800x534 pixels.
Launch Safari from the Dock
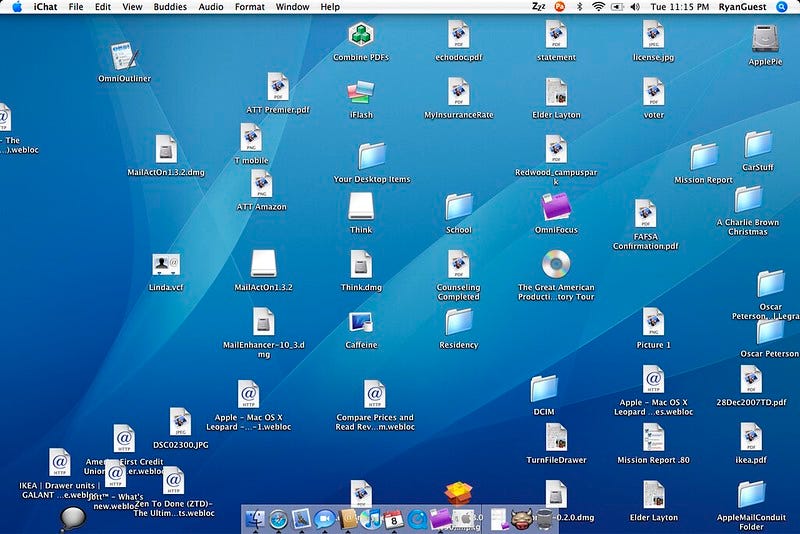(279, 519)
